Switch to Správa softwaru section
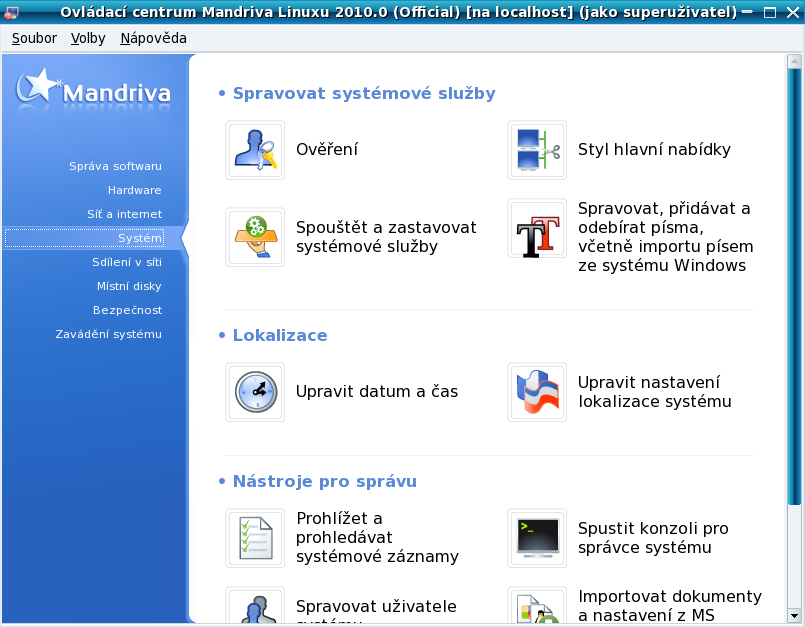Screen dimensions: 805x627 [x=115, y=166]
